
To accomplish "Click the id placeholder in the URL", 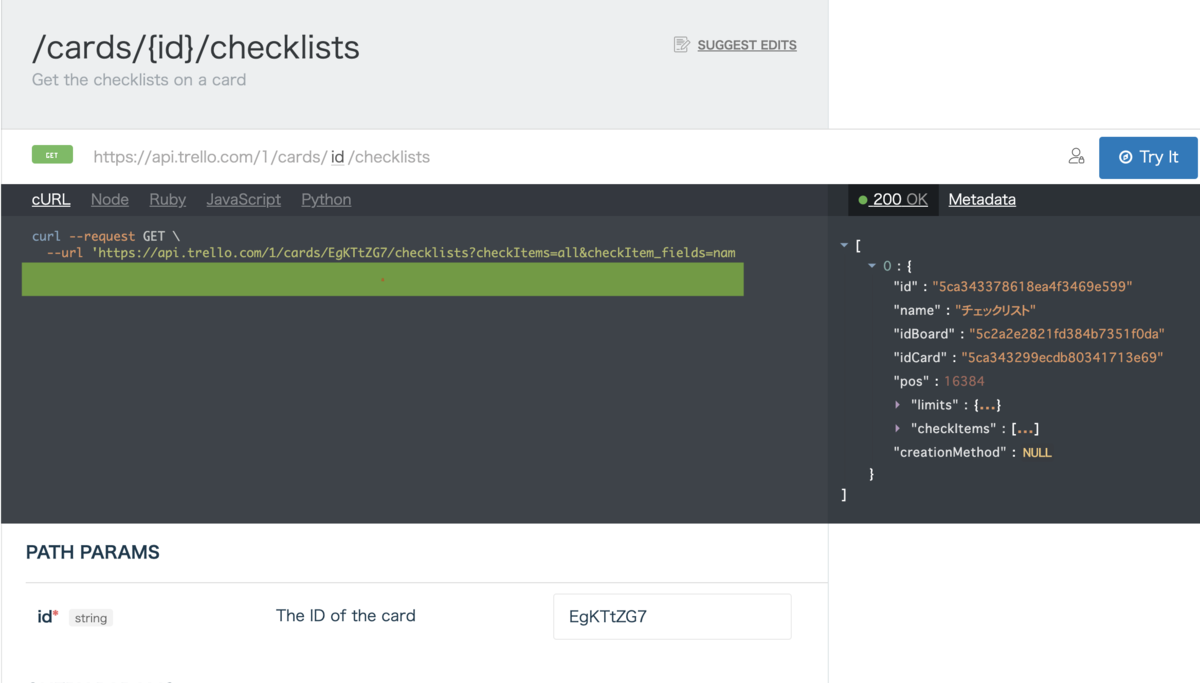I will coord(338,157).
